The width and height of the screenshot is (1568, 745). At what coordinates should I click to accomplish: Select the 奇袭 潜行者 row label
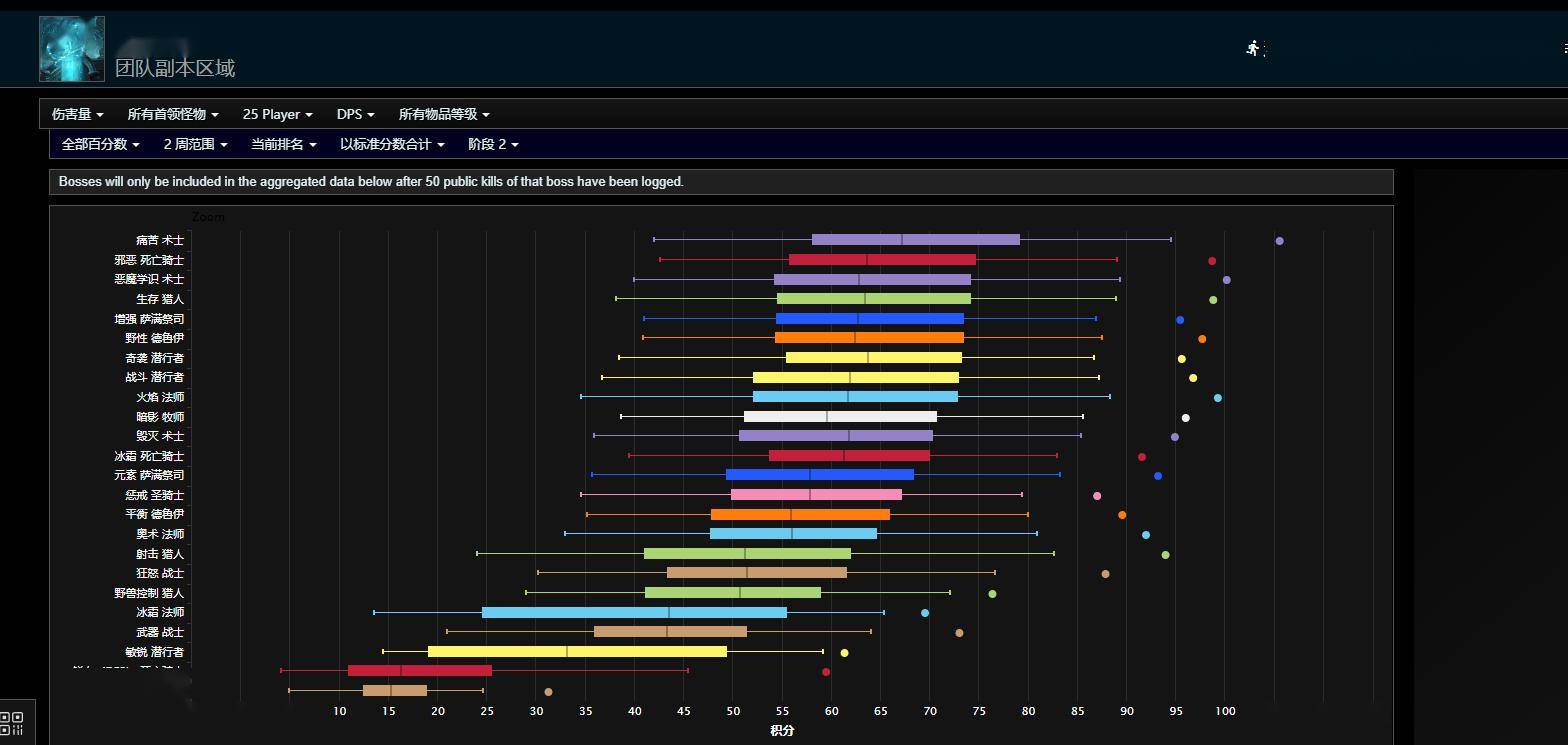155,358
